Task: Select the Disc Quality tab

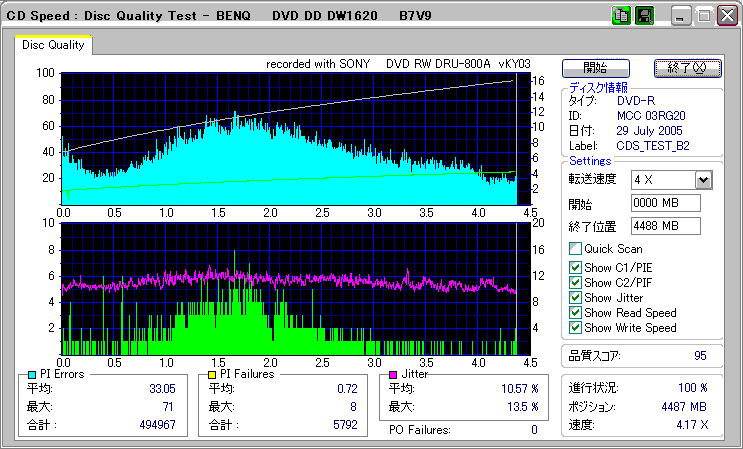Action: (54, 45)
